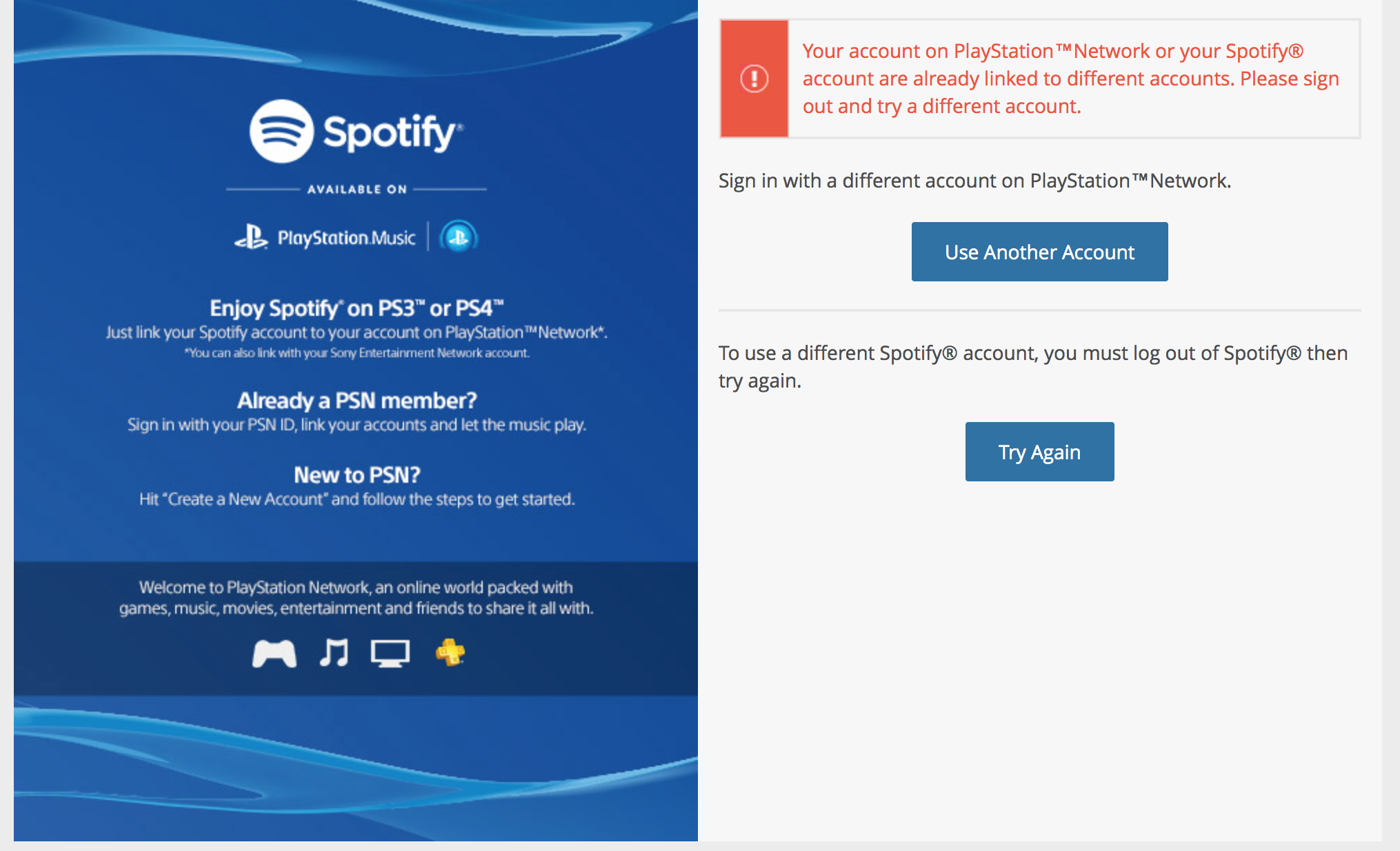Click the TV monitor icon
1400x851 pixels.
pos(390,653)
